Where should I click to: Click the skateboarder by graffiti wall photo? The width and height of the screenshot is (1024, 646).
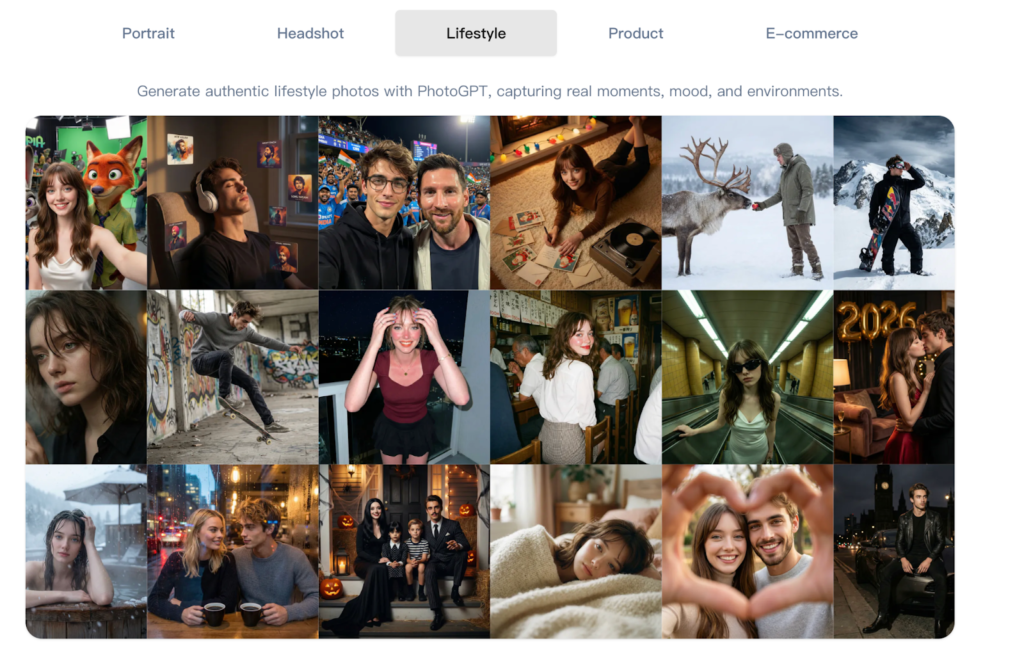[232, 377]
